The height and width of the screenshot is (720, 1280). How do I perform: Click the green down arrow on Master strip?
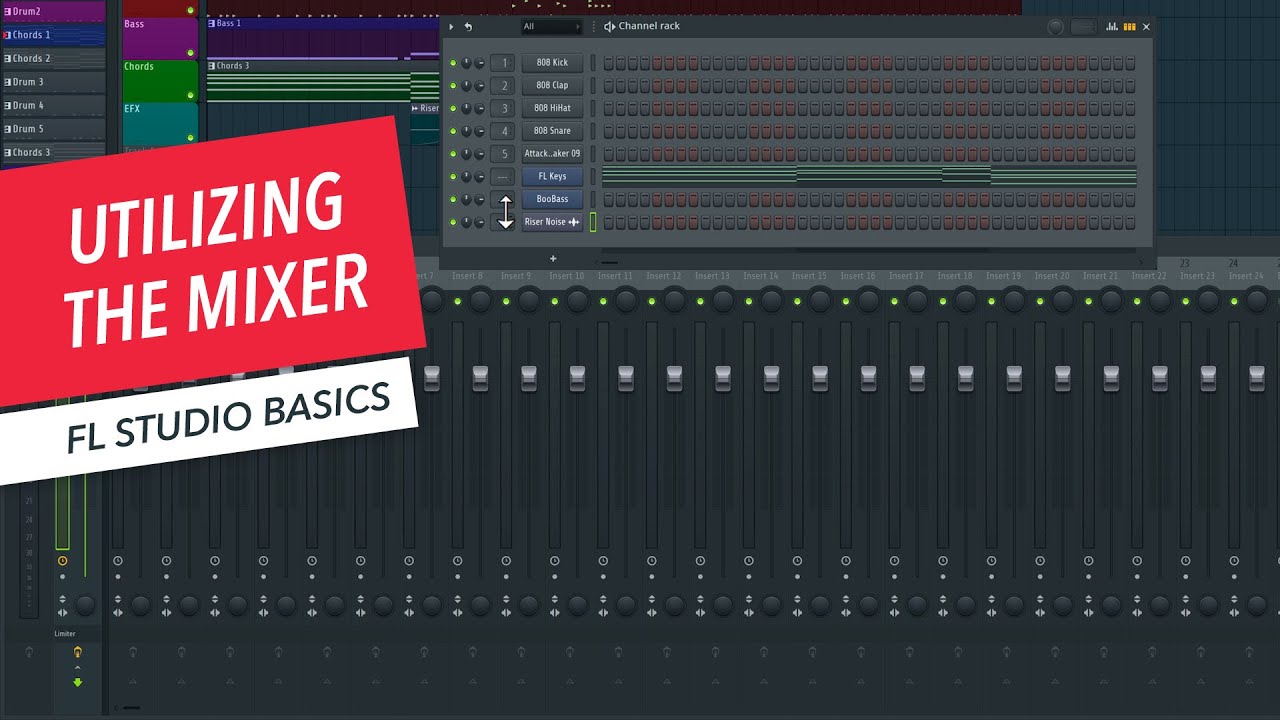(x=78, y=683)
